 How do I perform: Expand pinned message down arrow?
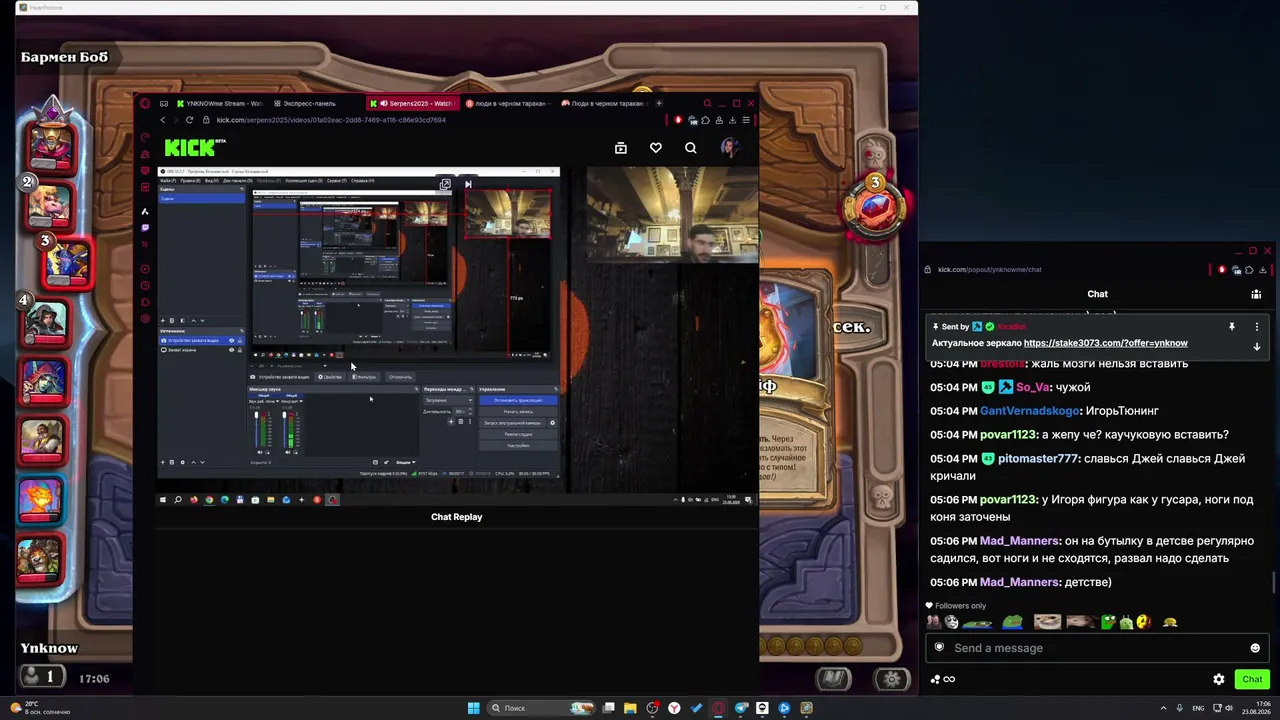pyautogui.click(x=1257, y=346)
